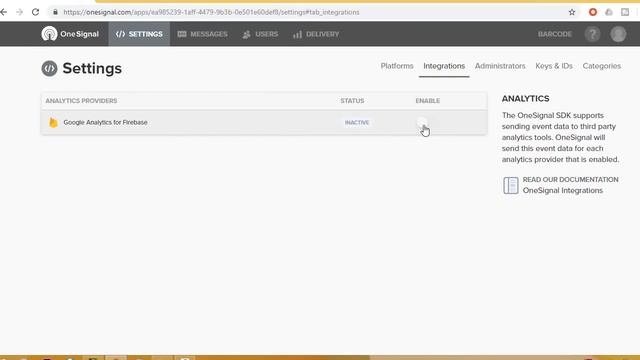The width and height of the screenshot is (640, 360).
Task: Reload the page
Action: tap(36, 12)
